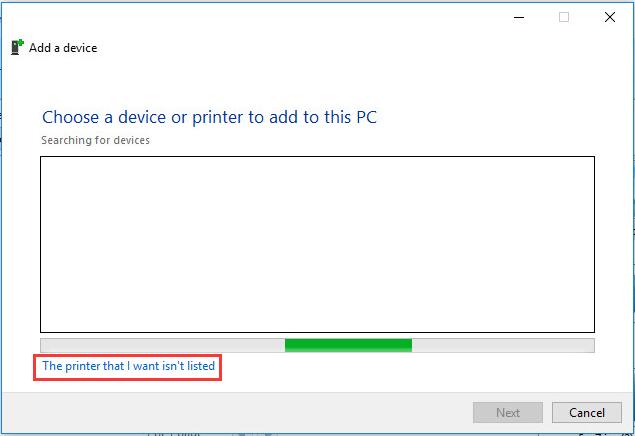This screenshot has width=635, height=436.
Task: Click the disabled maximize window icon
Action: pyautogui.click(x=564, y=17)
